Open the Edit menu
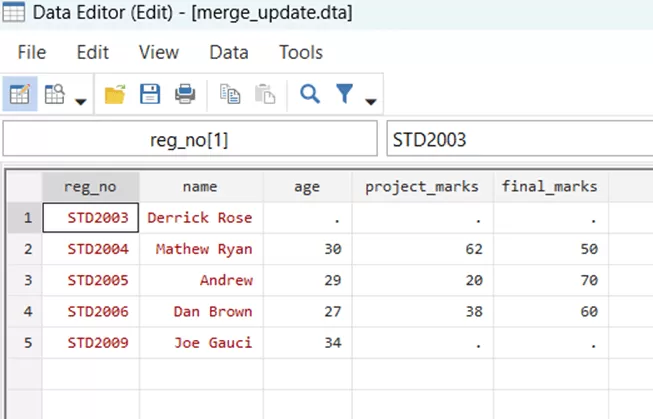 point(93,52)
